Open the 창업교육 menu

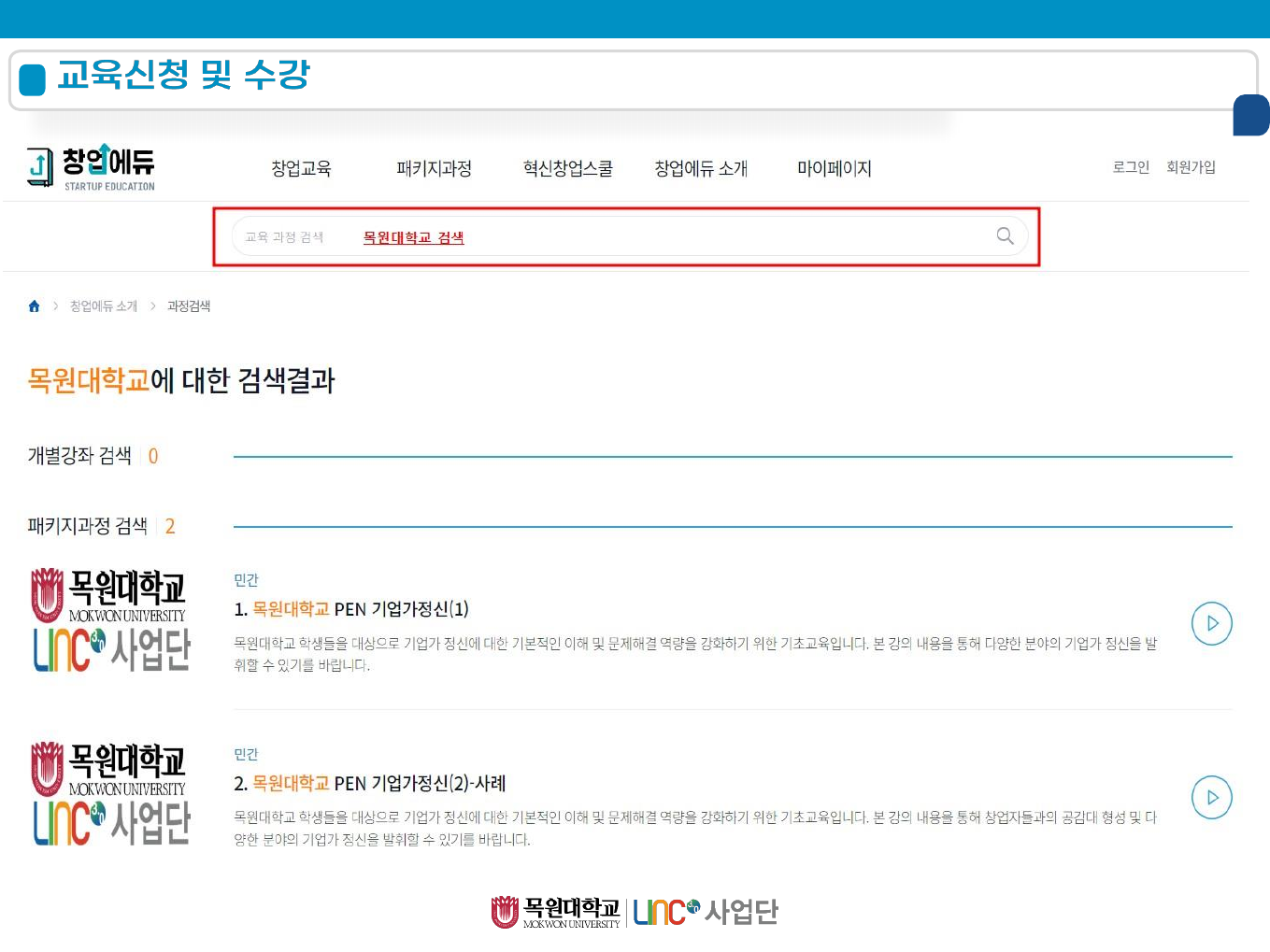pos(301,169)
